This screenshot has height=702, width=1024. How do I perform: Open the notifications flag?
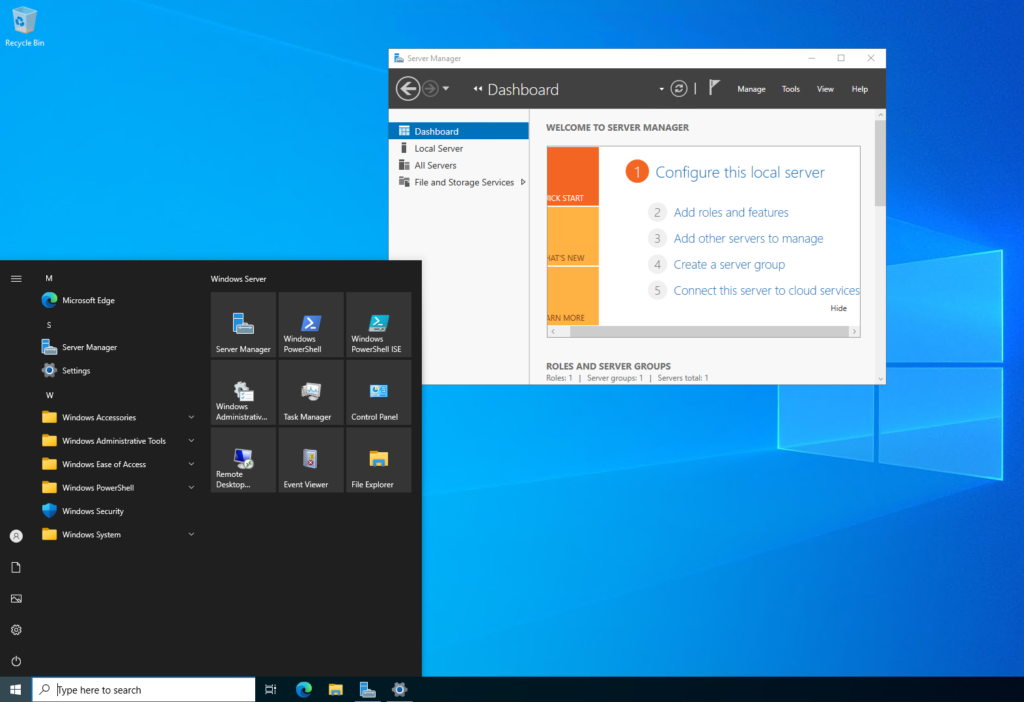tap(714, 88)
